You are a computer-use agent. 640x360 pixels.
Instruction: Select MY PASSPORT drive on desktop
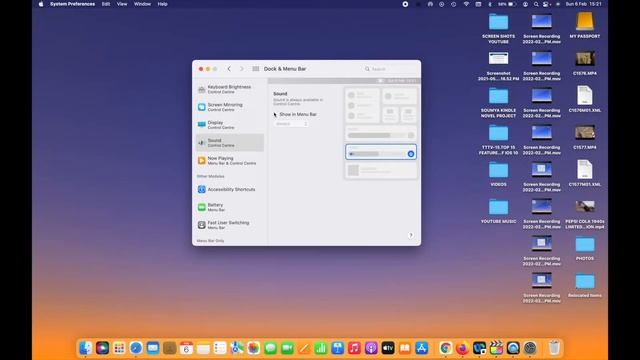point(584,25)
